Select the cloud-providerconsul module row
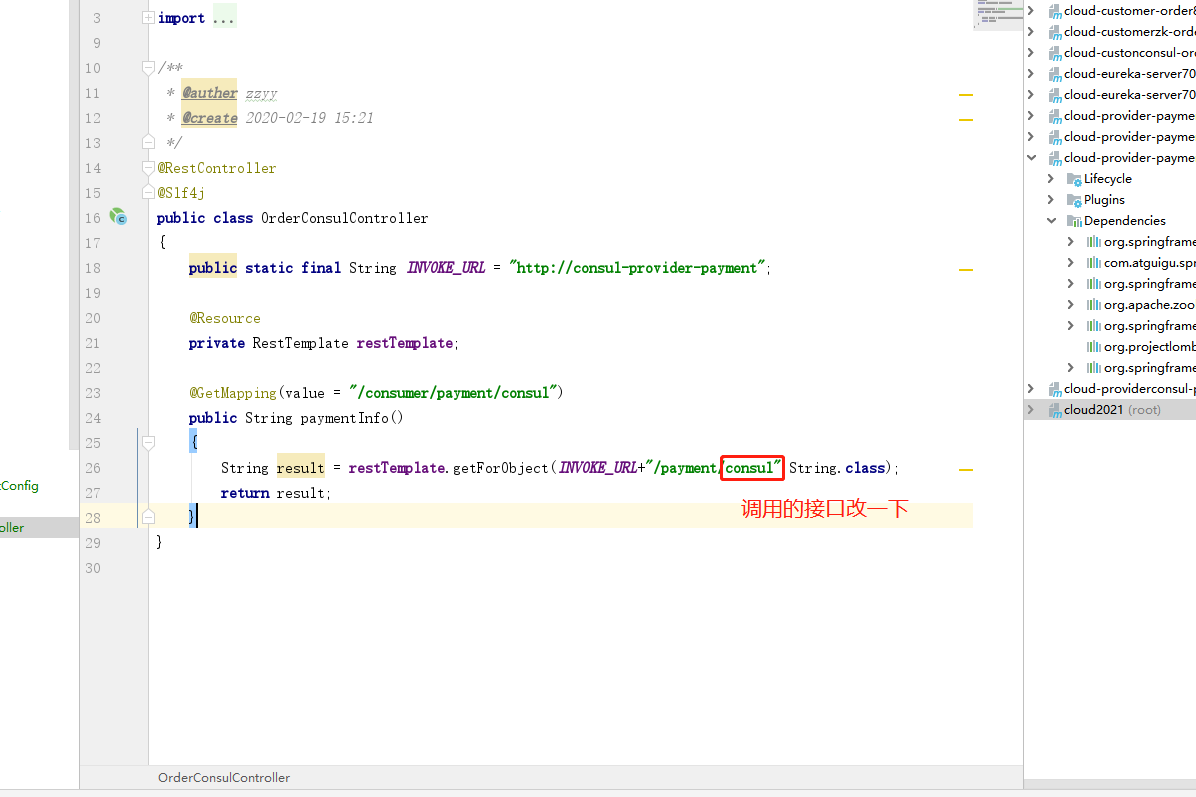This screenshot has height=797, width=1196. coord(1110,389)
